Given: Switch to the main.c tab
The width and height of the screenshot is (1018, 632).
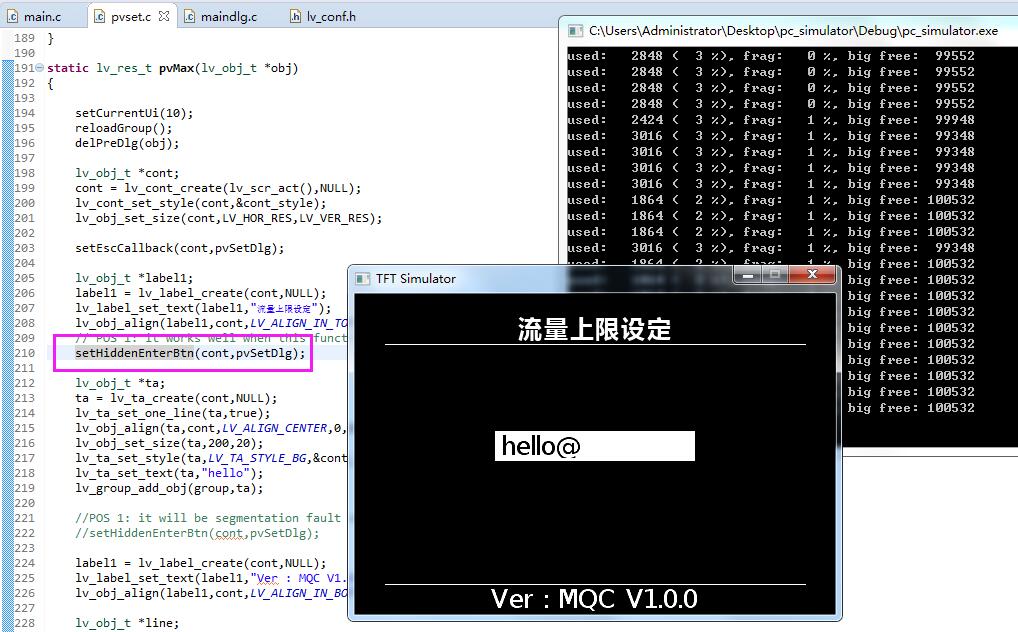Looking at the screenshot, I should click(x=41, y=15).
